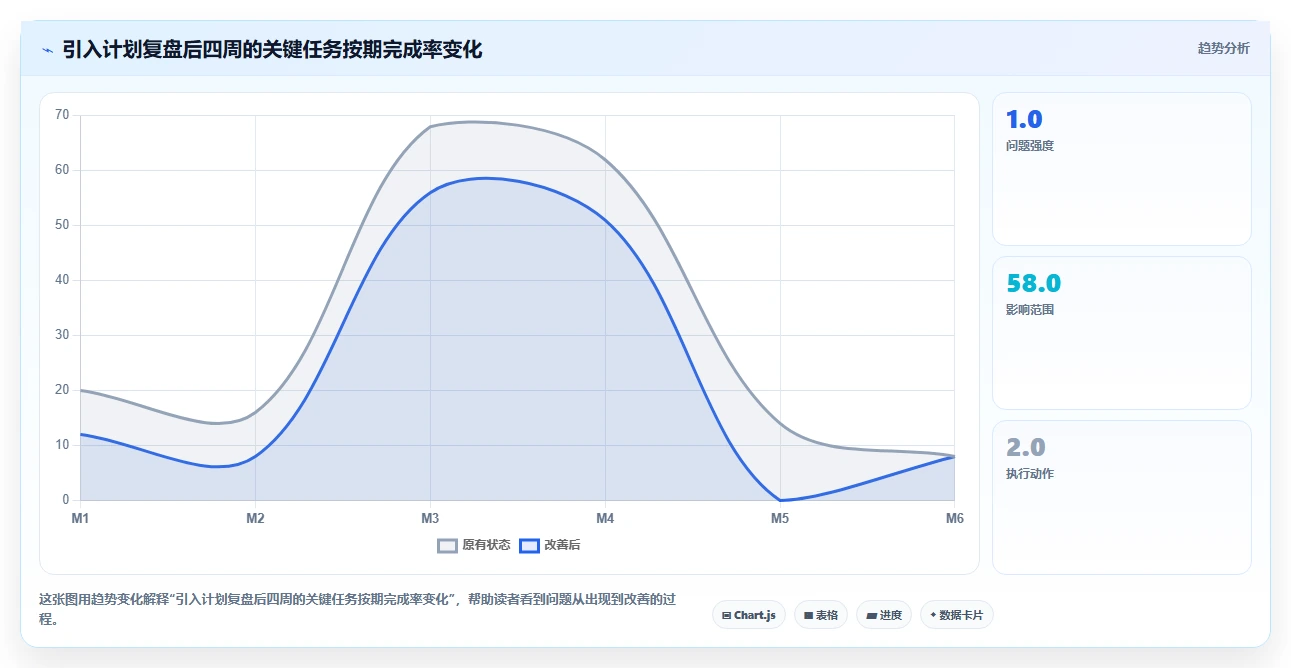1291x668 pixels.
Task: Click the icon inside the 表格 chip
Action: (809, 616)
